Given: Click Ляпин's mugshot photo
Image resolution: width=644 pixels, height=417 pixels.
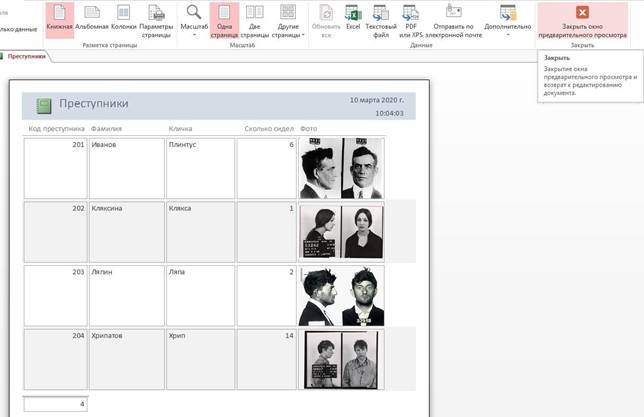Looking at the screenshot, I should pos(341,295).
